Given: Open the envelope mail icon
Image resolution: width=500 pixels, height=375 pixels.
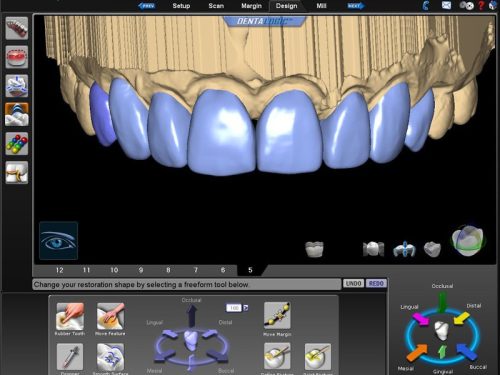Looking at the screenshot, I should coord(446,5).
